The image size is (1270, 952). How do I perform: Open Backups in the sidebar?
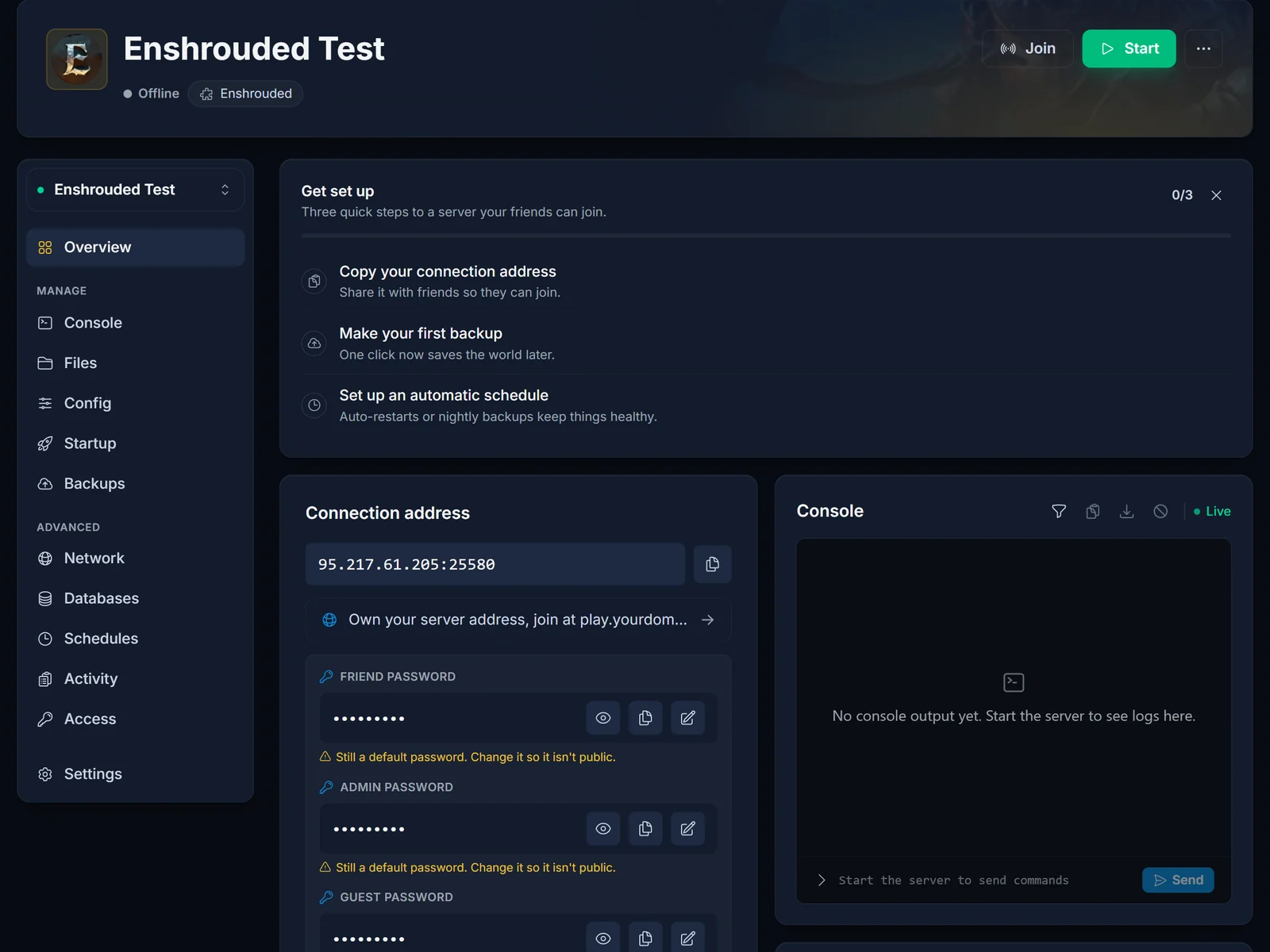pyautogui.click(x=136, y=484)
